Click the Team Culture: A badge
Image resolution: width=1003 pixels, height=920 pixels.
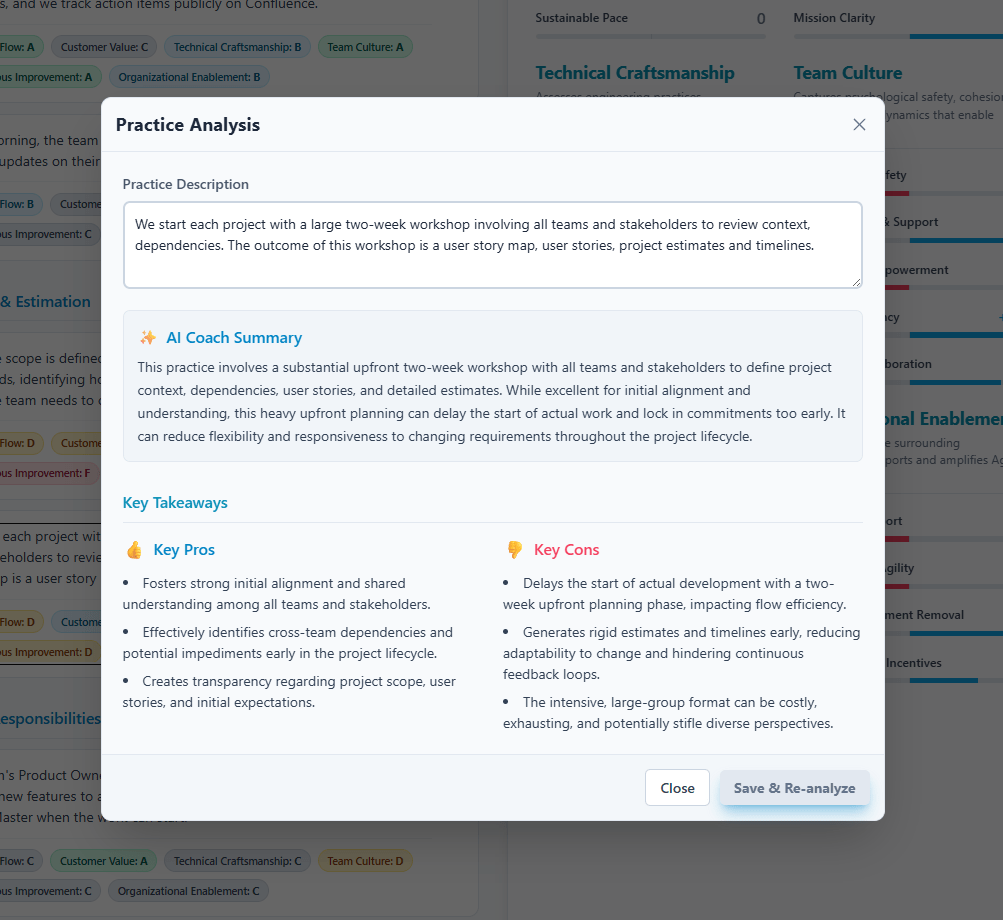[365, 46]
